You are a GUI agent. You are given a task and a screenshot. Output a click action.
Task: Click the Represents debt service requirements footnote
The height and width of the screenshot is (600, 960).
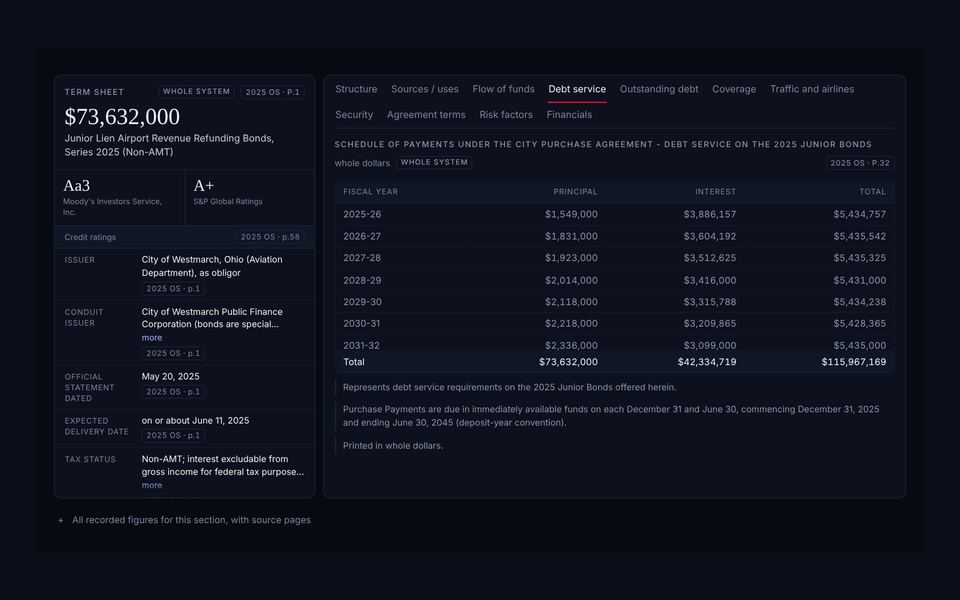click(509, 388)
